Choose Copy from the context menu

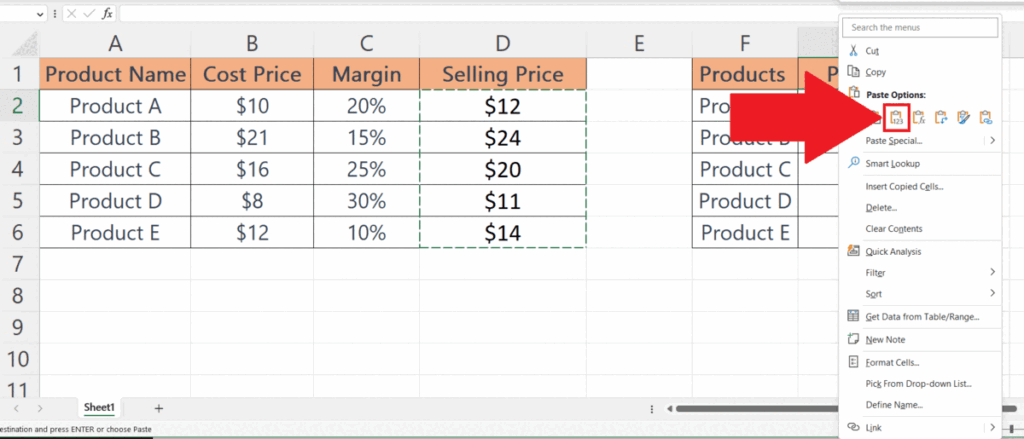coord(920,73)
